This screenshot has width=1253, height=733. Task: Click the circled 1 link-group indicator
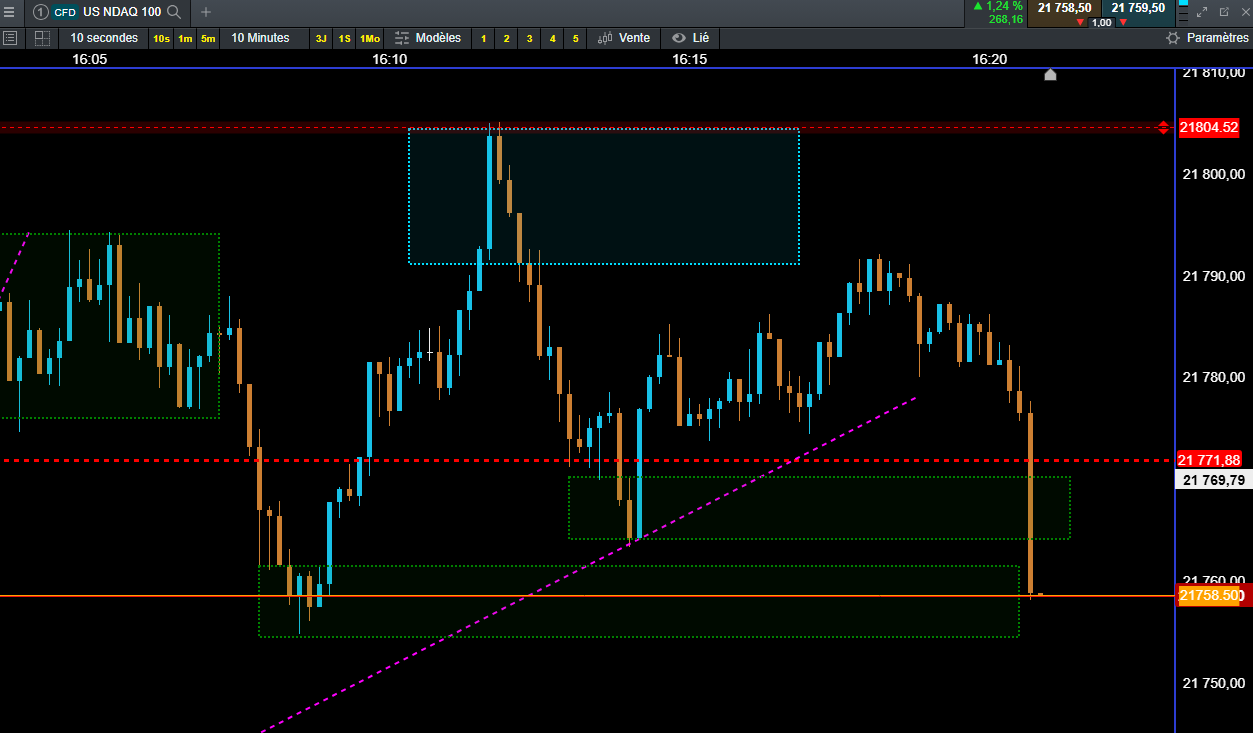tap(40, 12)
